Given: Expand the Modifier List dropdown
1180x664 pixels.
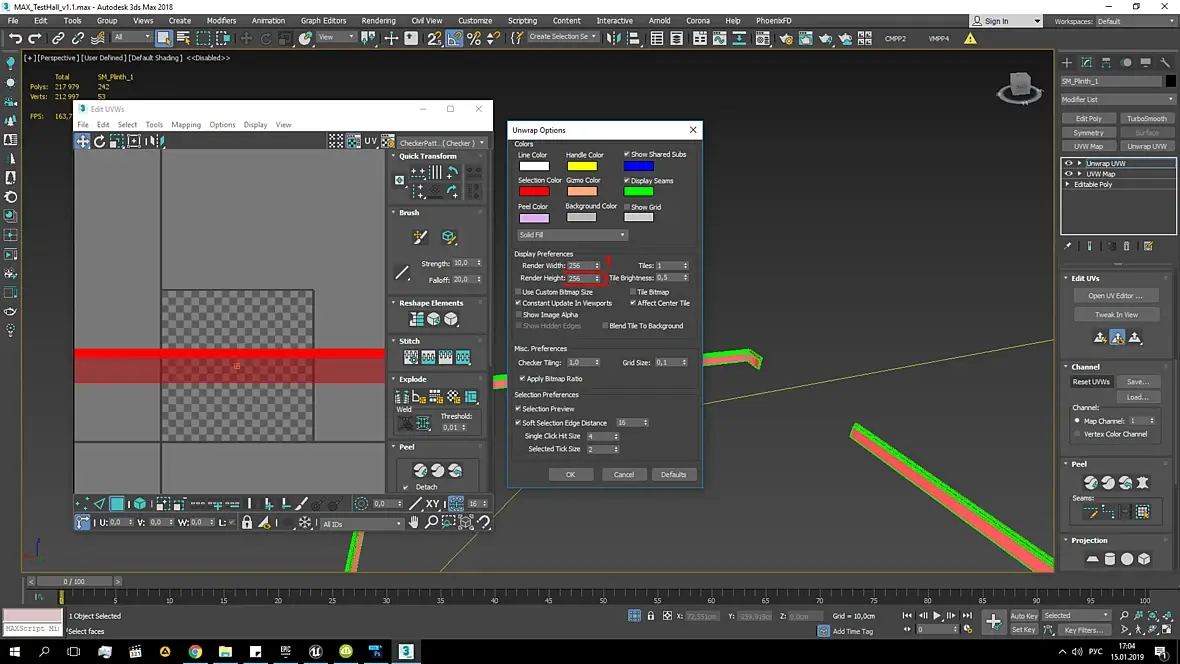Looking at the screenshot, I should tap(1117, 100).
